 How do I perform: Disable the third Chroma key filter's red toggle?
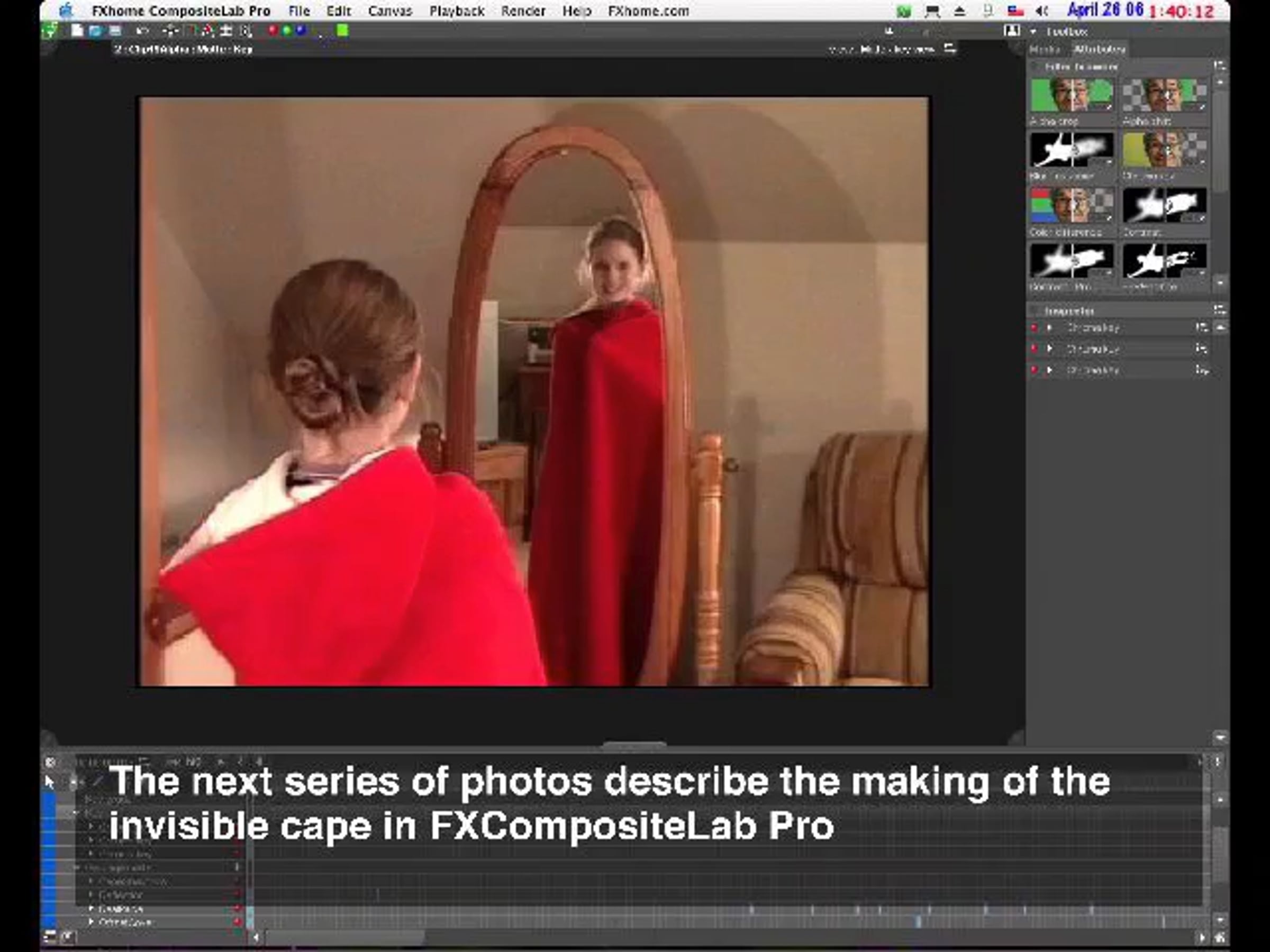pyautogui.click(x=1035, y=370)
